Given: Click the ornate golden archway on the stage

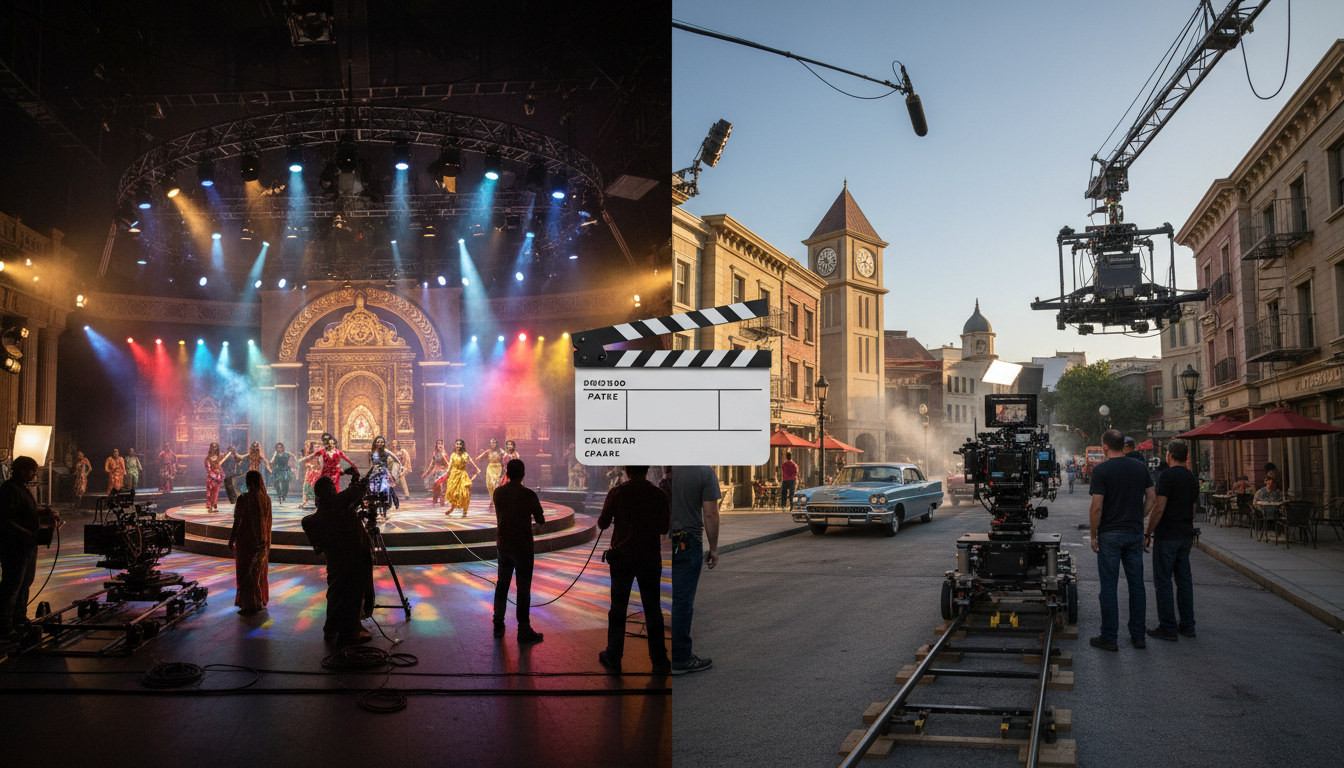Looking at the screenshot, I should point(360,372).
